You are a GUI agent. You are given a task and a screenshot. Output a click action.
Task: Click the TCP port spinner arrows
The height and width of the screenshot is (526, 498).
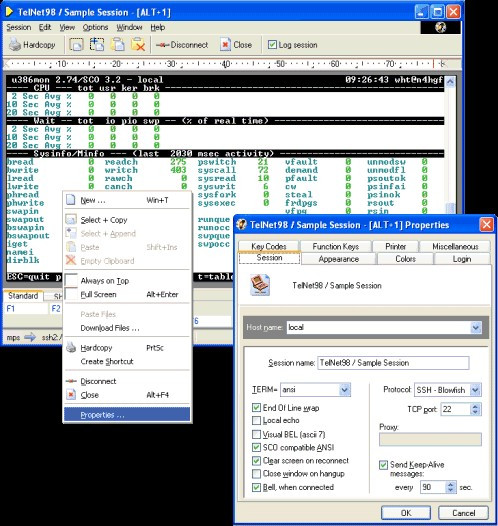(x=475, y=409)
